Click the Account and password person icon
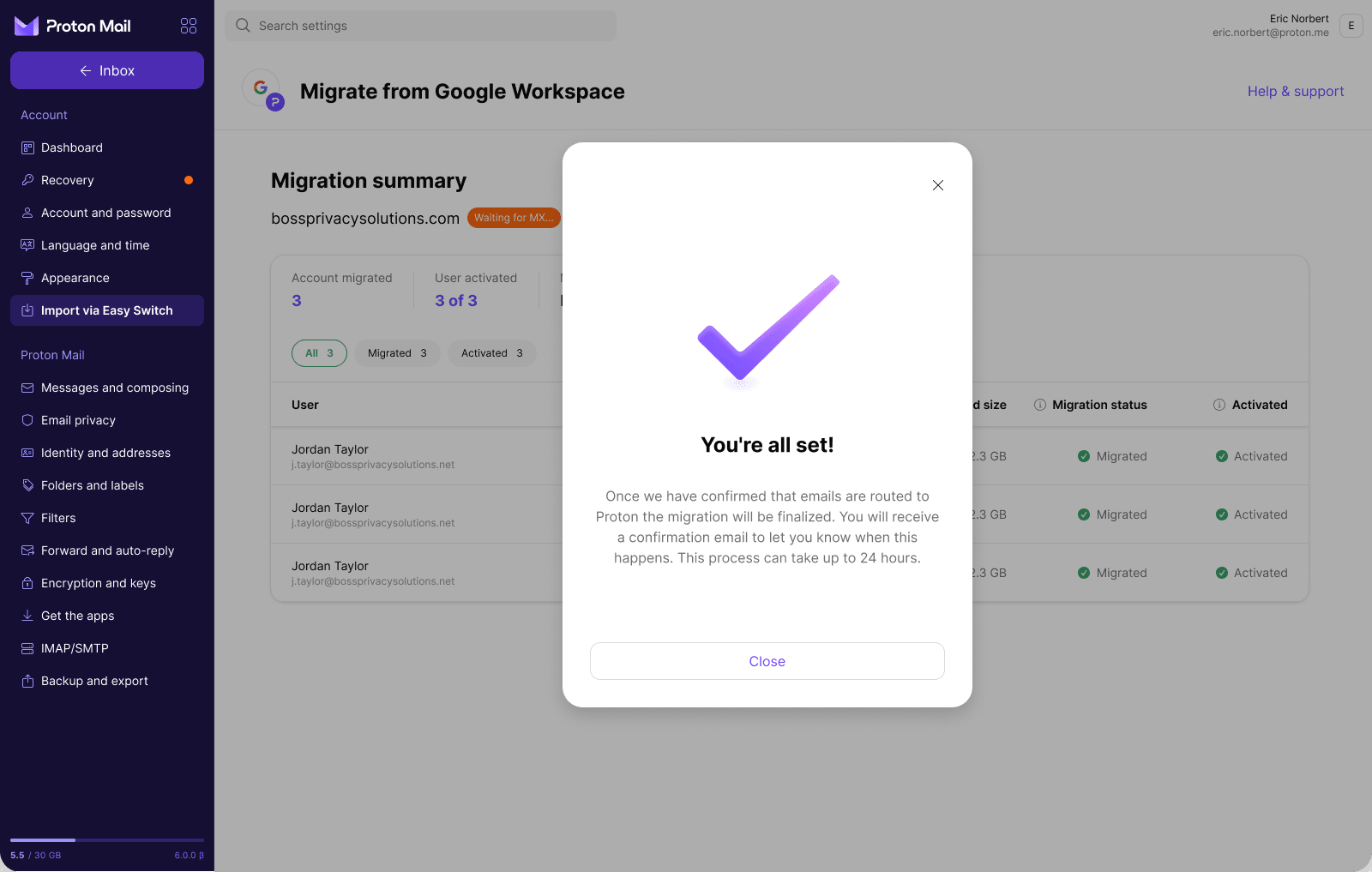 (27, 213)
